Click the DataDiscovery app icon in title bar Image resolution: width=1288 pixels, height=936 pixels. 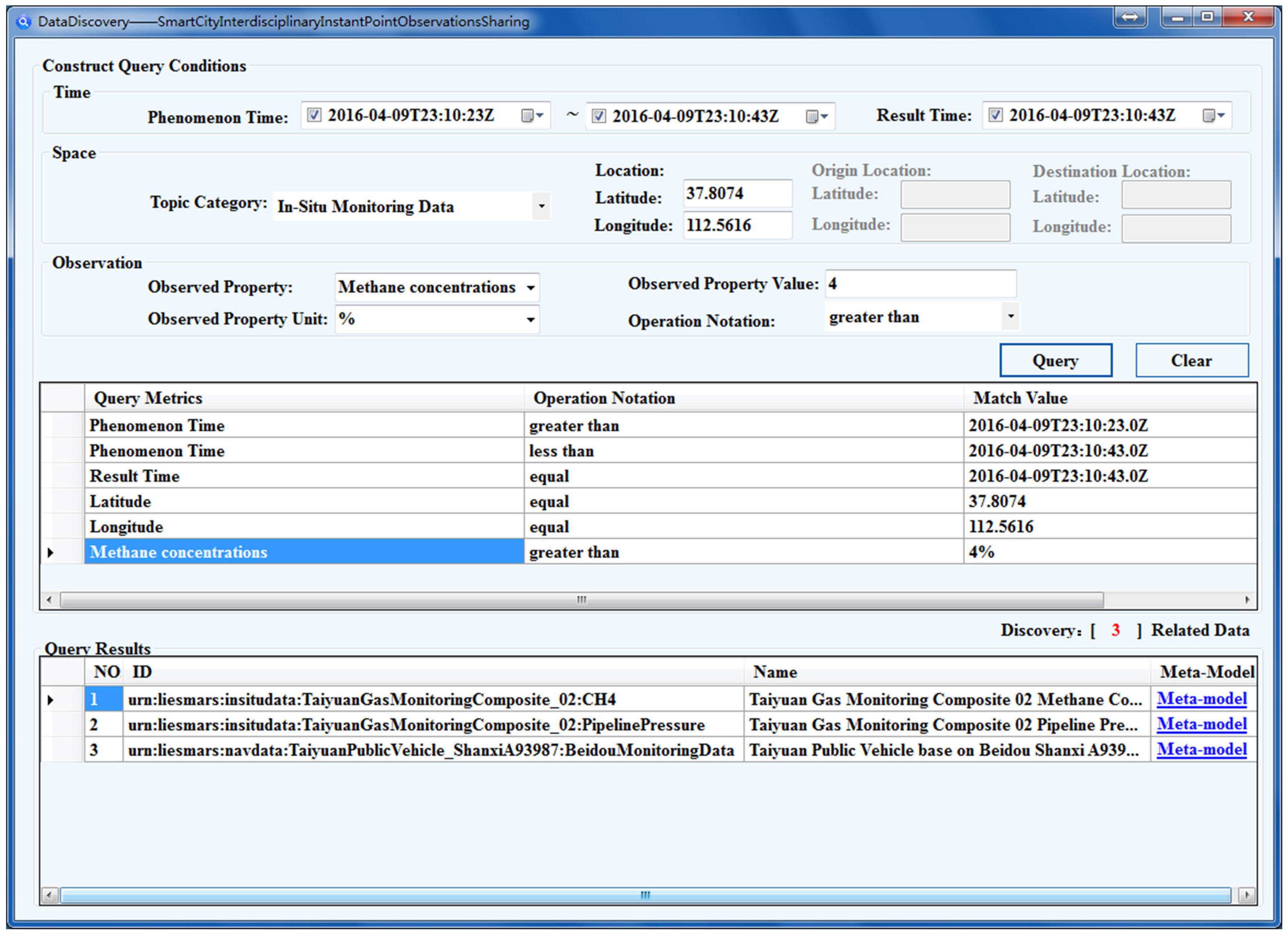[x=24, y=22]
